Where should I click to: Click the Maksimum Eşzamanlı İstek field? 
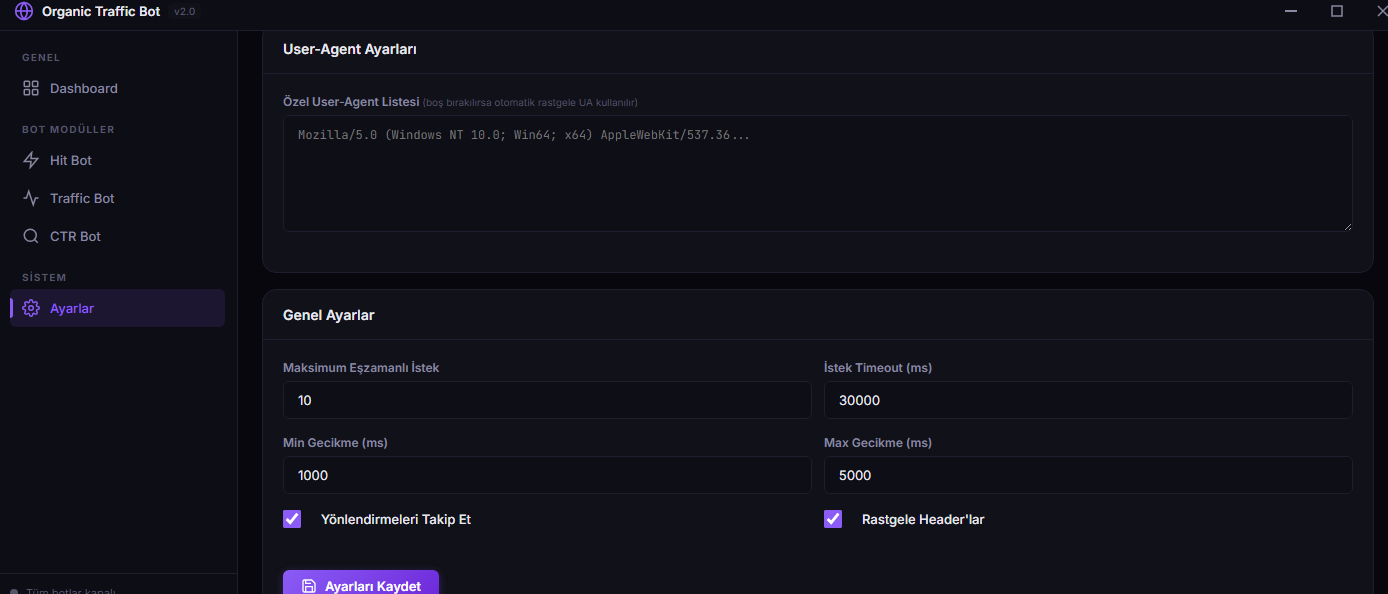coord(547,400)
